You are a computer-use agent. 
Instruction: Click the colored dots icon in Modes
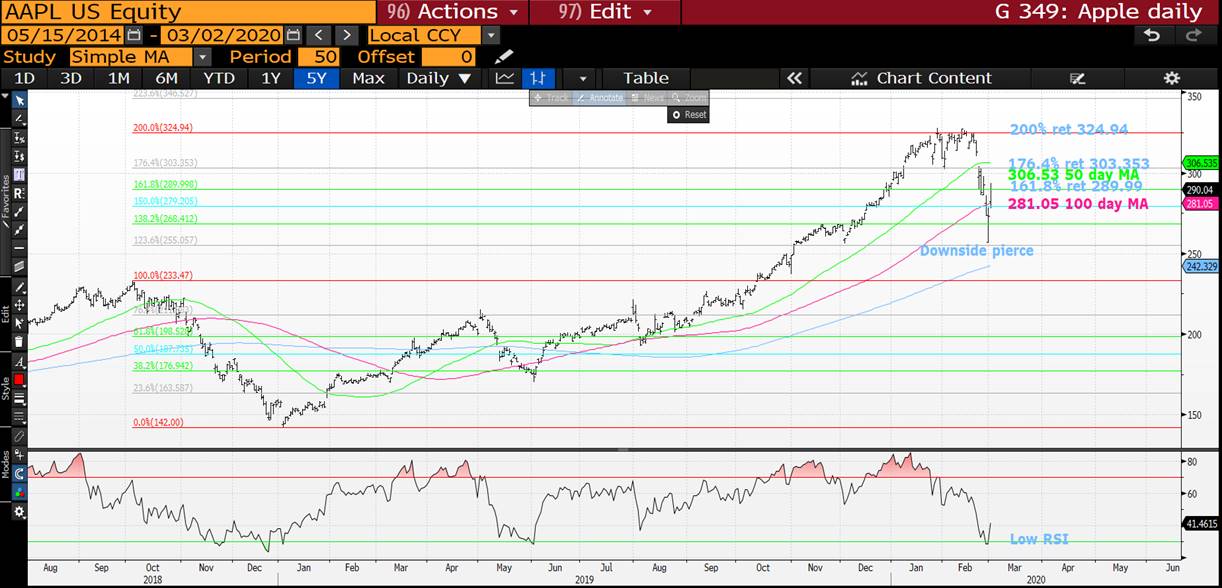(x=18, y=492)
